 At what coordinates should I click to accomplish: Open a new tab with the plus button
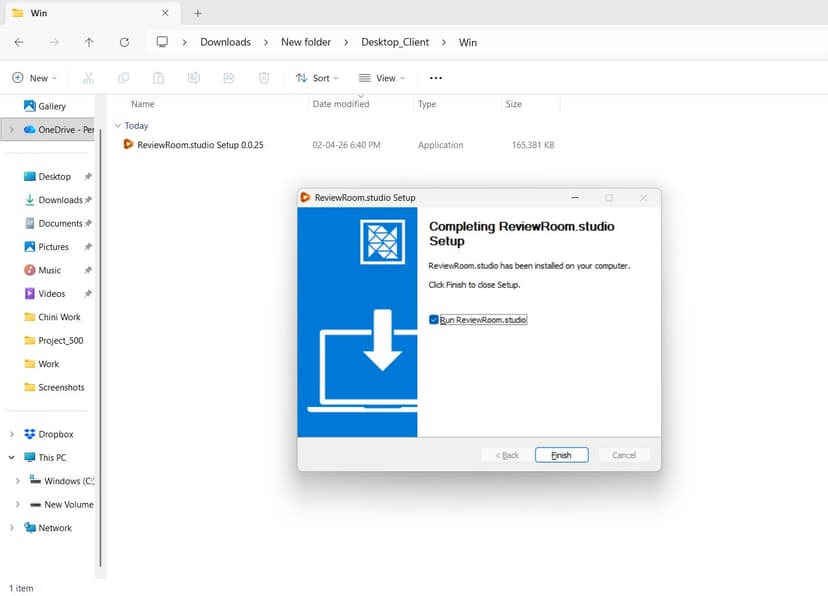(x=197, y=13)
